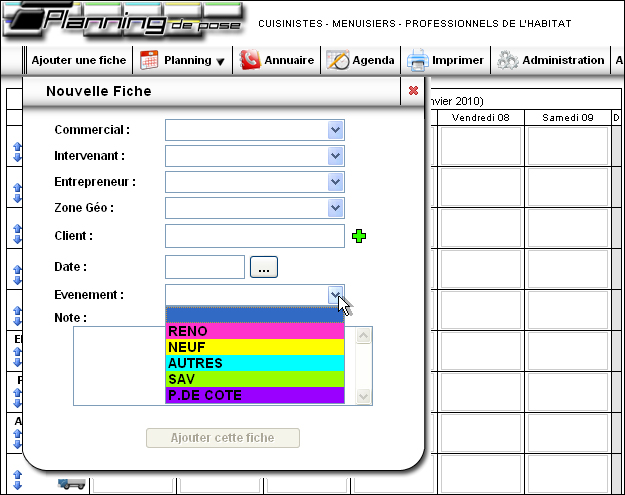Expand the Entrepreneur combo box
The image size is (625, 495).
pyautogui.click(x=335, y=182)
